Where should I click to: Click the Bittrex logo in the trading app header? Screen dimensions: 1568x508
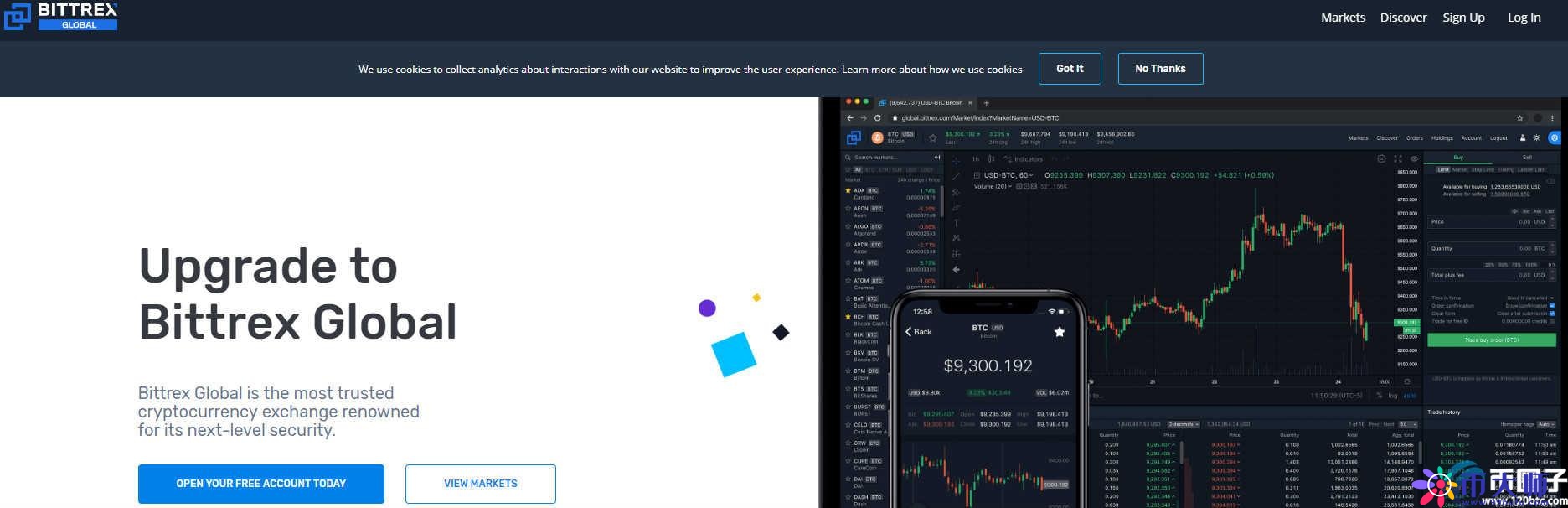click(854, 137)
